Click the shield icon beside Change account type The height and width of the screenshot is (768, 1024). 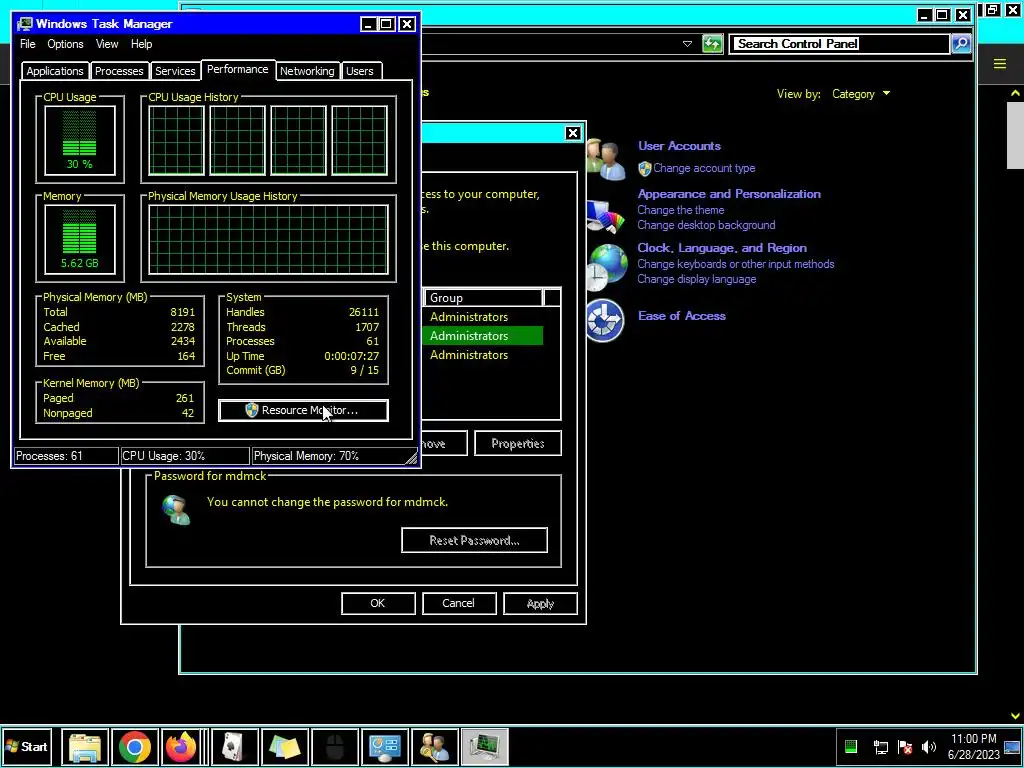[x=645, y=168]
